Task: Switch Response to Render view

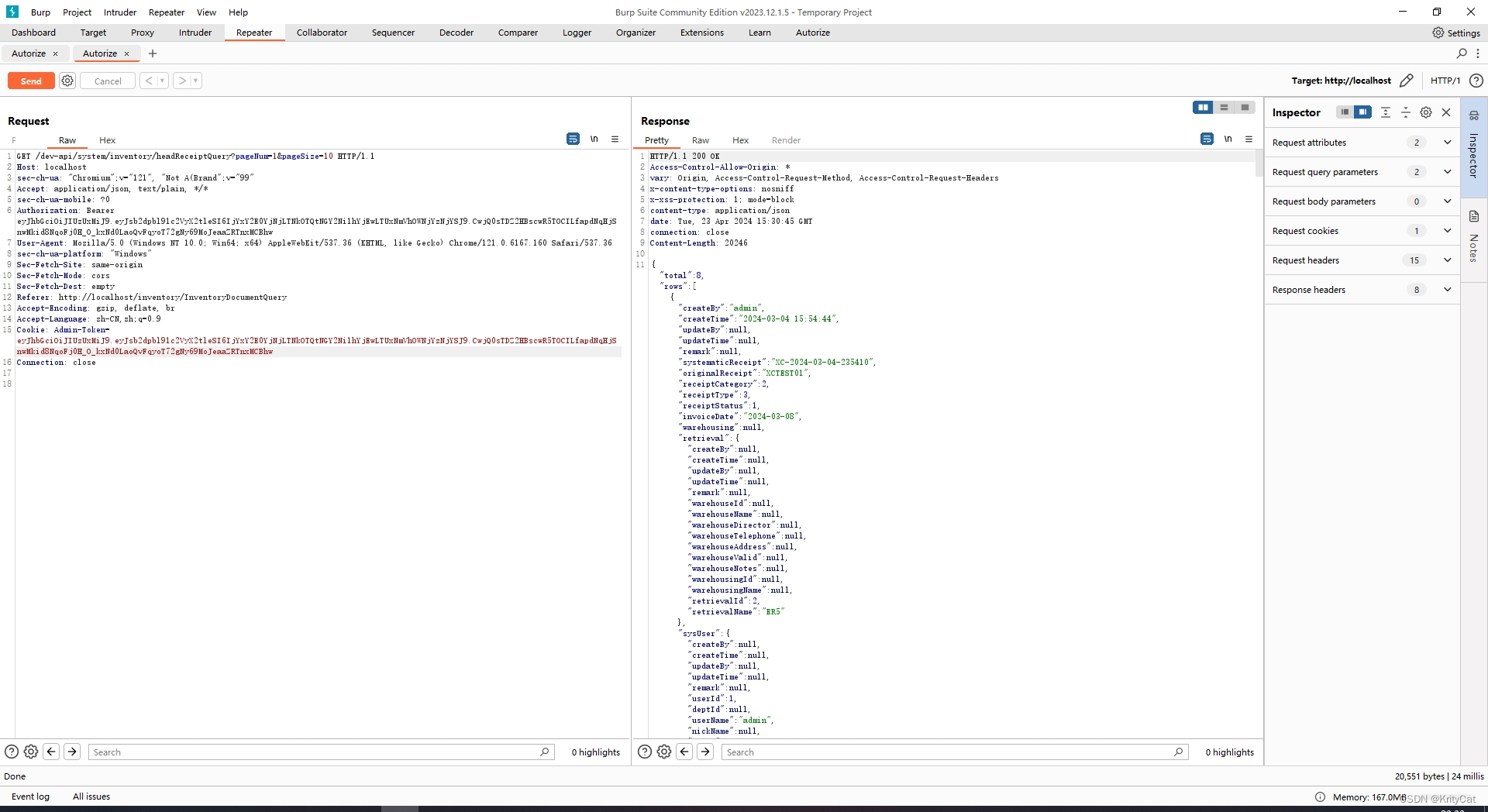Action: click(x=786, y=140)
